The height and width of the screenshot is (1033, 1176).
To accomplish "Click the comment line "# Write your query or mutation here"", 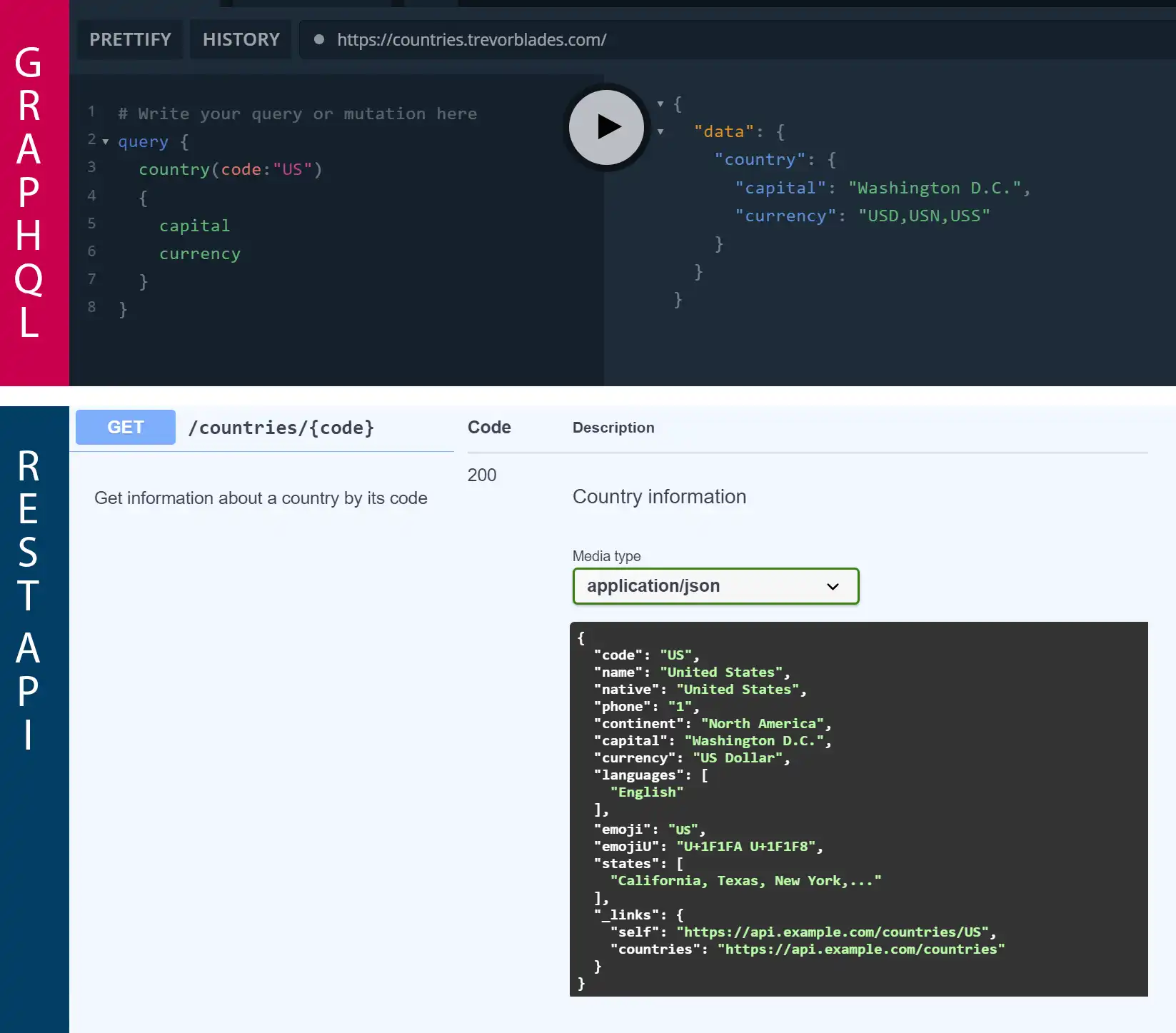I will click(297, 114).
